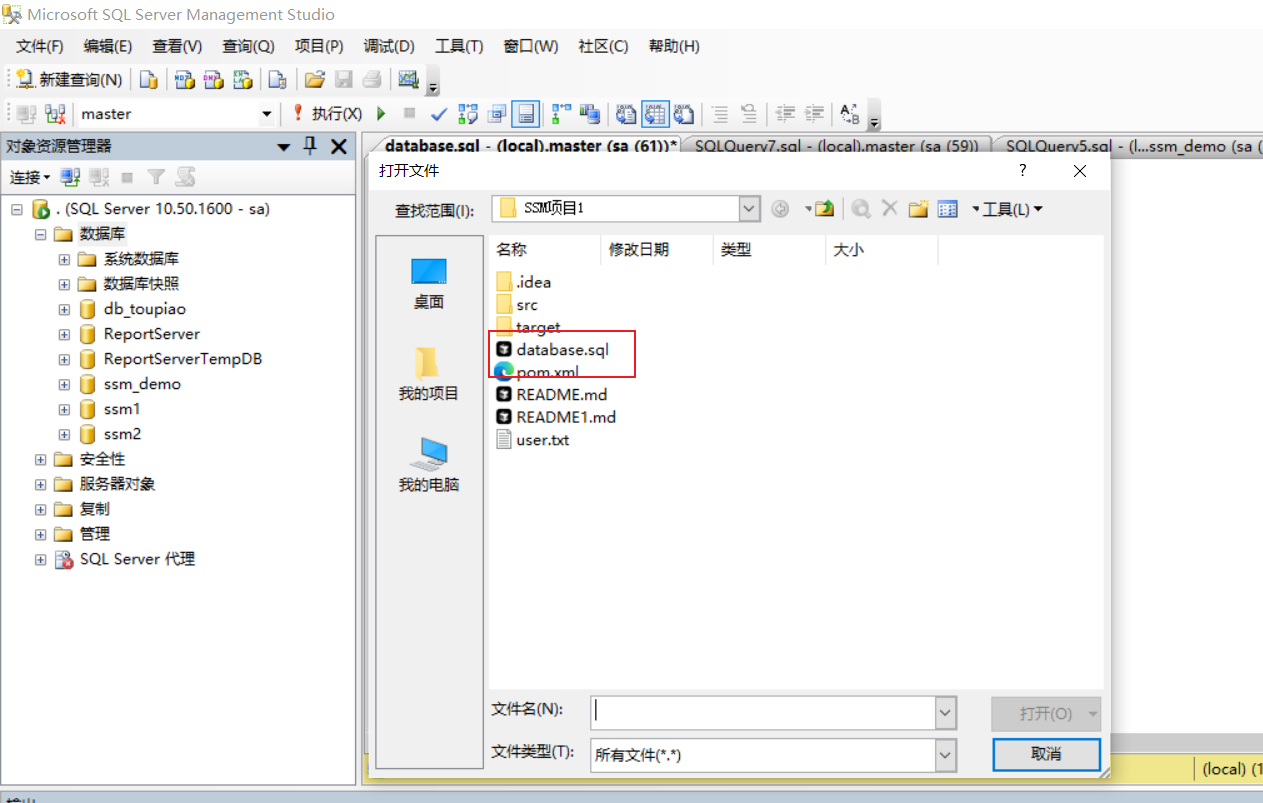1263x803 pixels.
Task: Click the blue parse checkmark icon
Action: [x=438, y=114]
